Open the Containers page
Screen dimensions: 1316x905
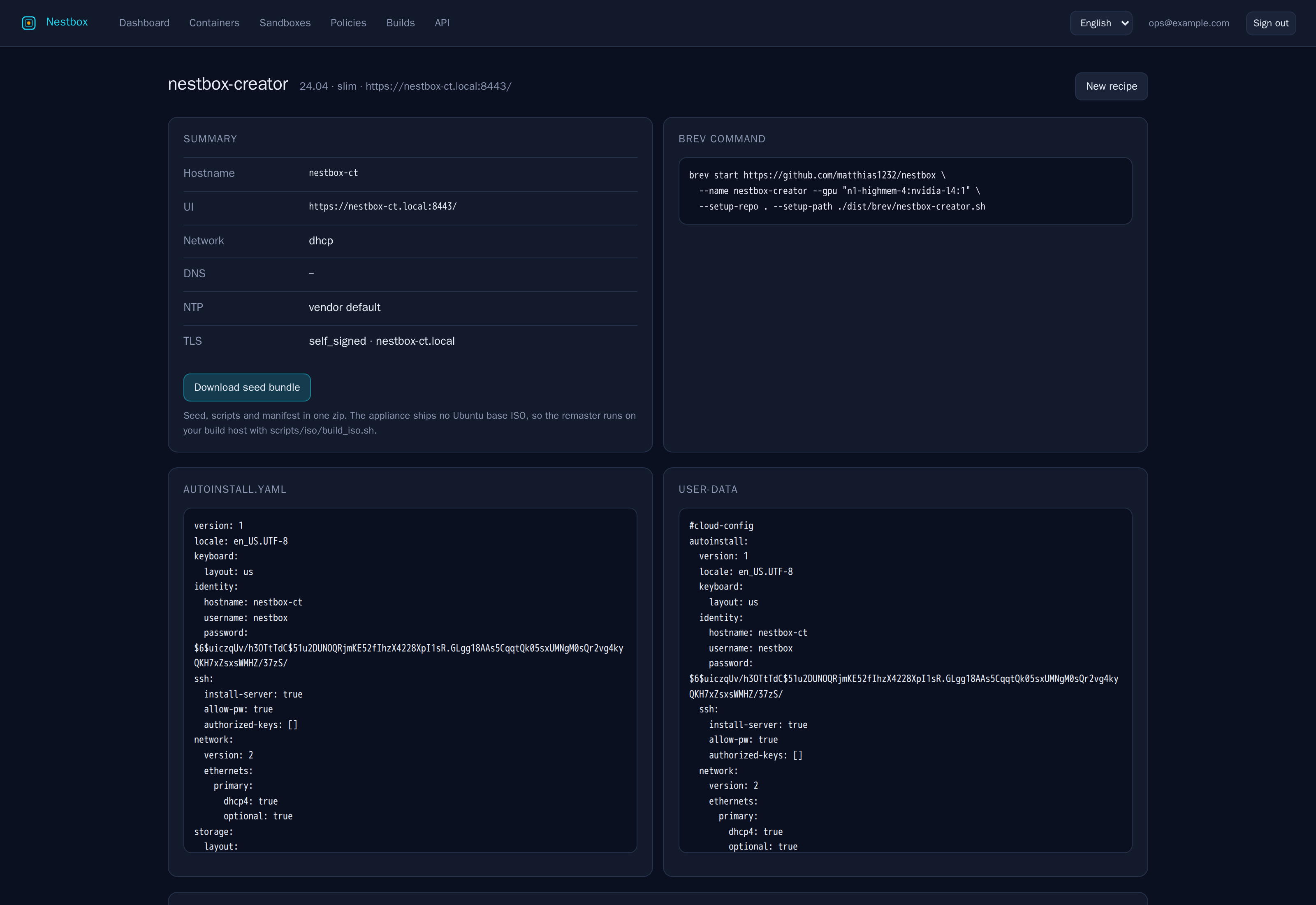pyautogui.click(x=214, y=23)
